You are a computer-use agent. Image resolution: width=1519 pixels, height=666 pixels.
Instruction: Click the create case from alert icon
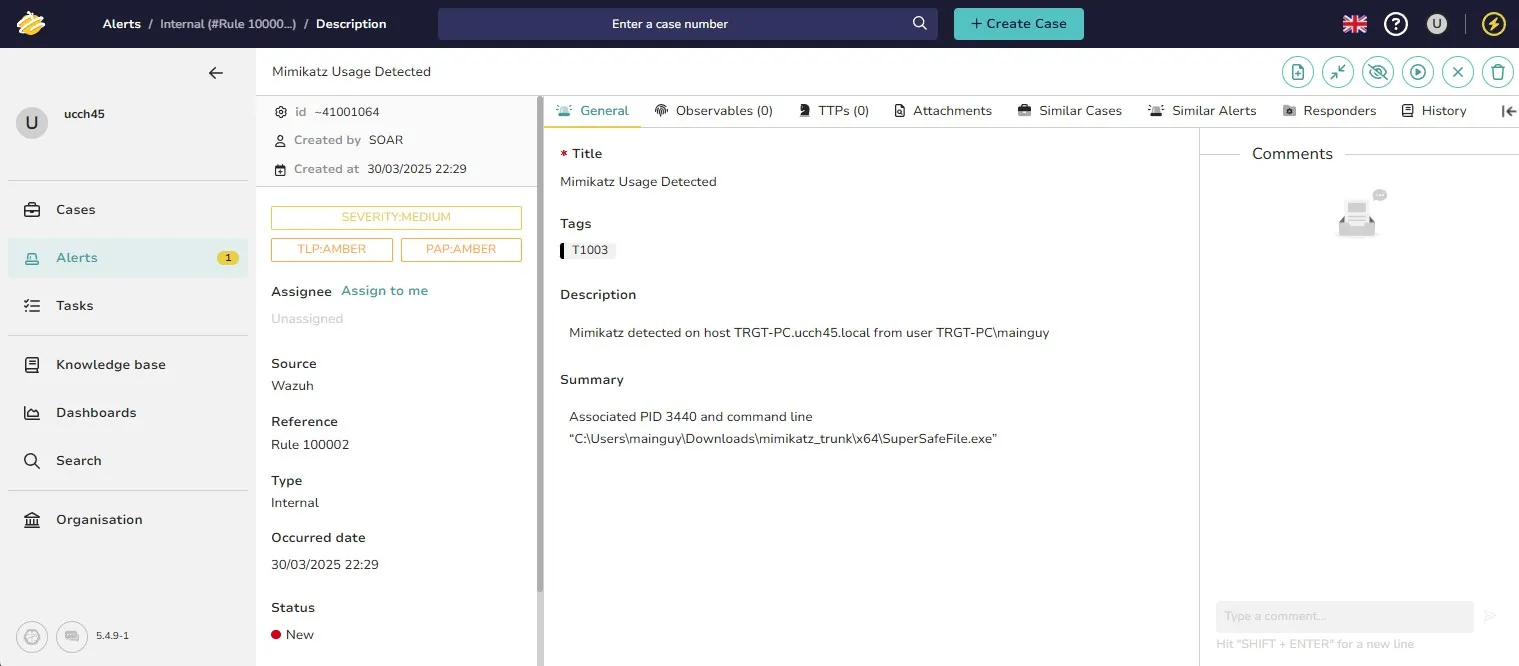pos(1298,72)
